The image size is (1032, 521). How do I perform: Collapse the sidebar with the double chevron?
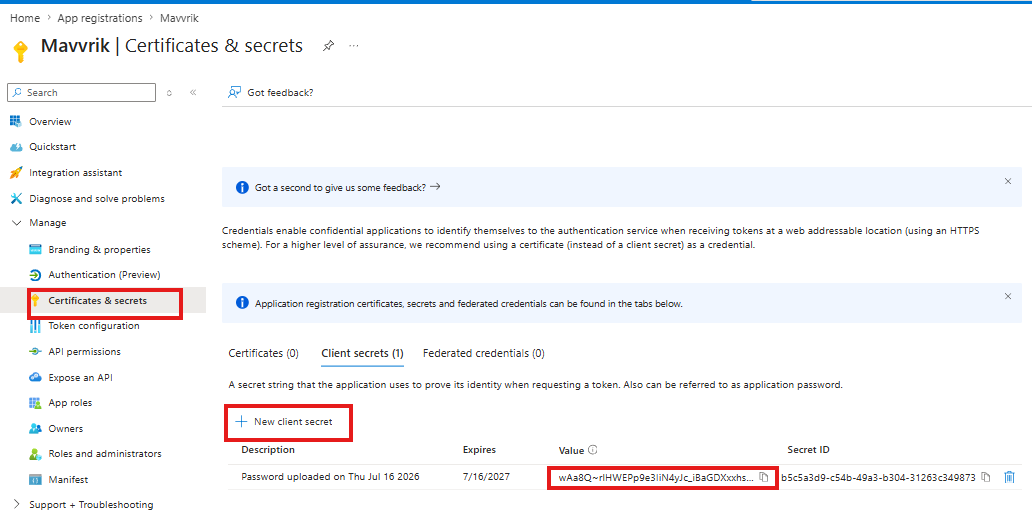tap(193, 93)
